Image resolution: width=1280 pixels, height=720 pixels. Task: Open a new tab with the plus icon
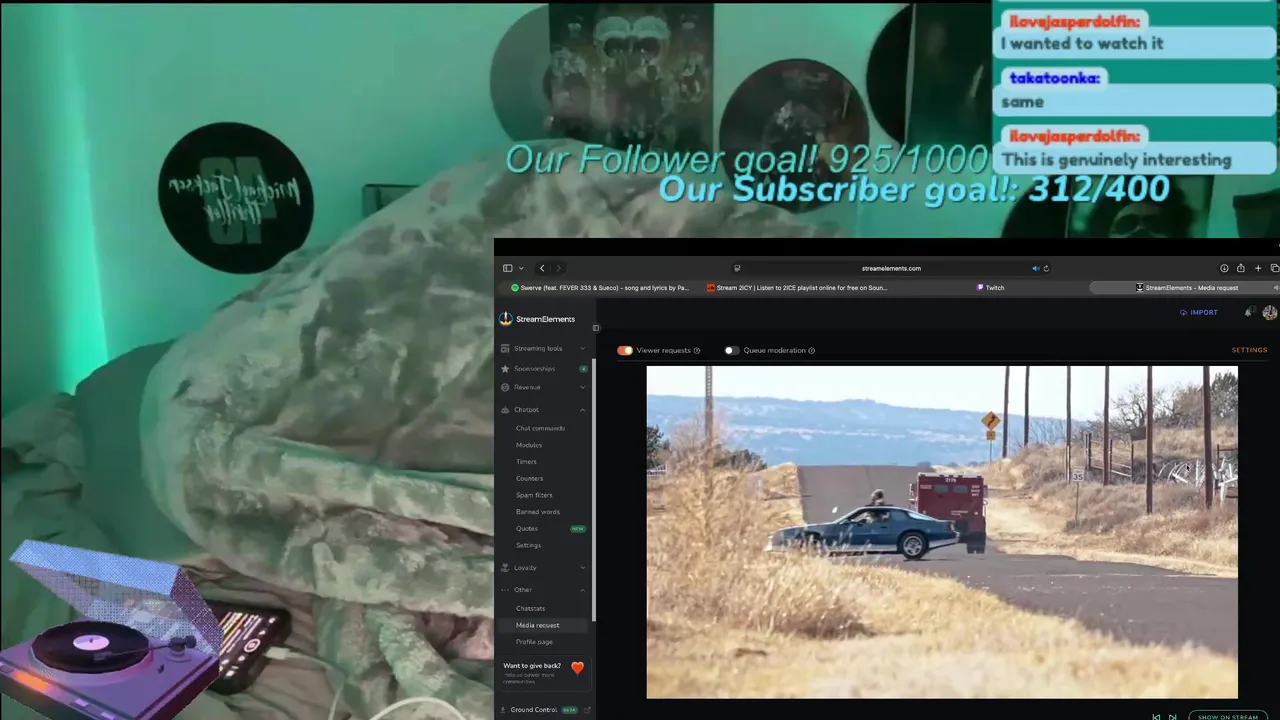pyautogui.click(x=1258, y=268)
